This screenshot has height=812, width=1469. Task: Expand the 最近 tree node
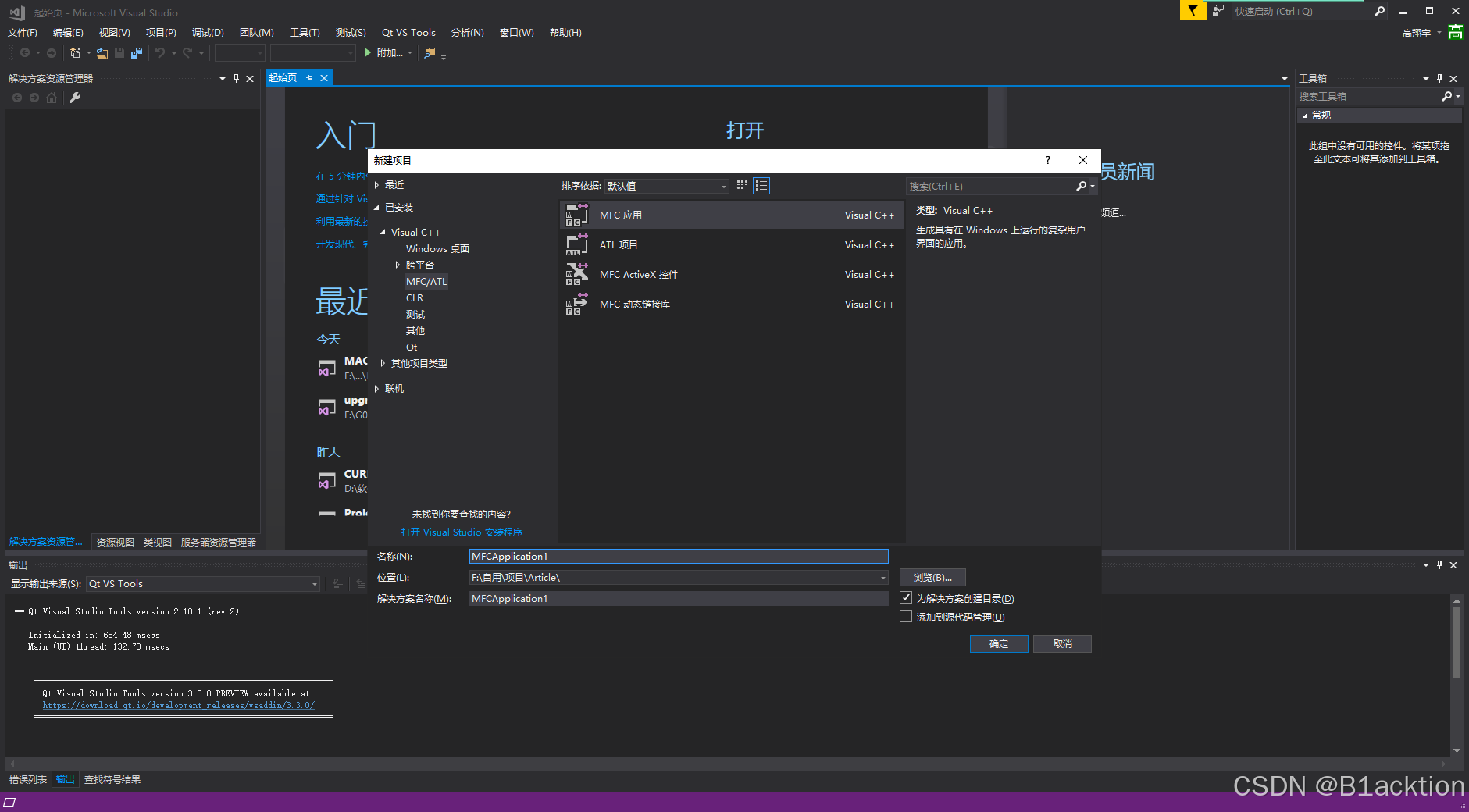pos(376,185)
